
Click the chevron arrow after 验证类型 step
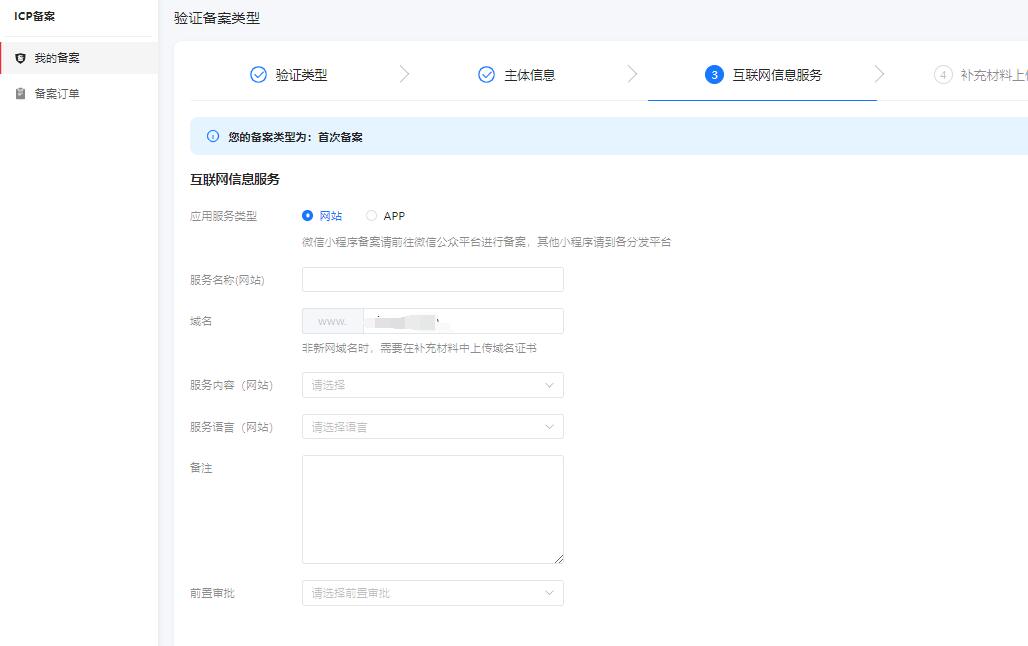click(x=405, y=74)
